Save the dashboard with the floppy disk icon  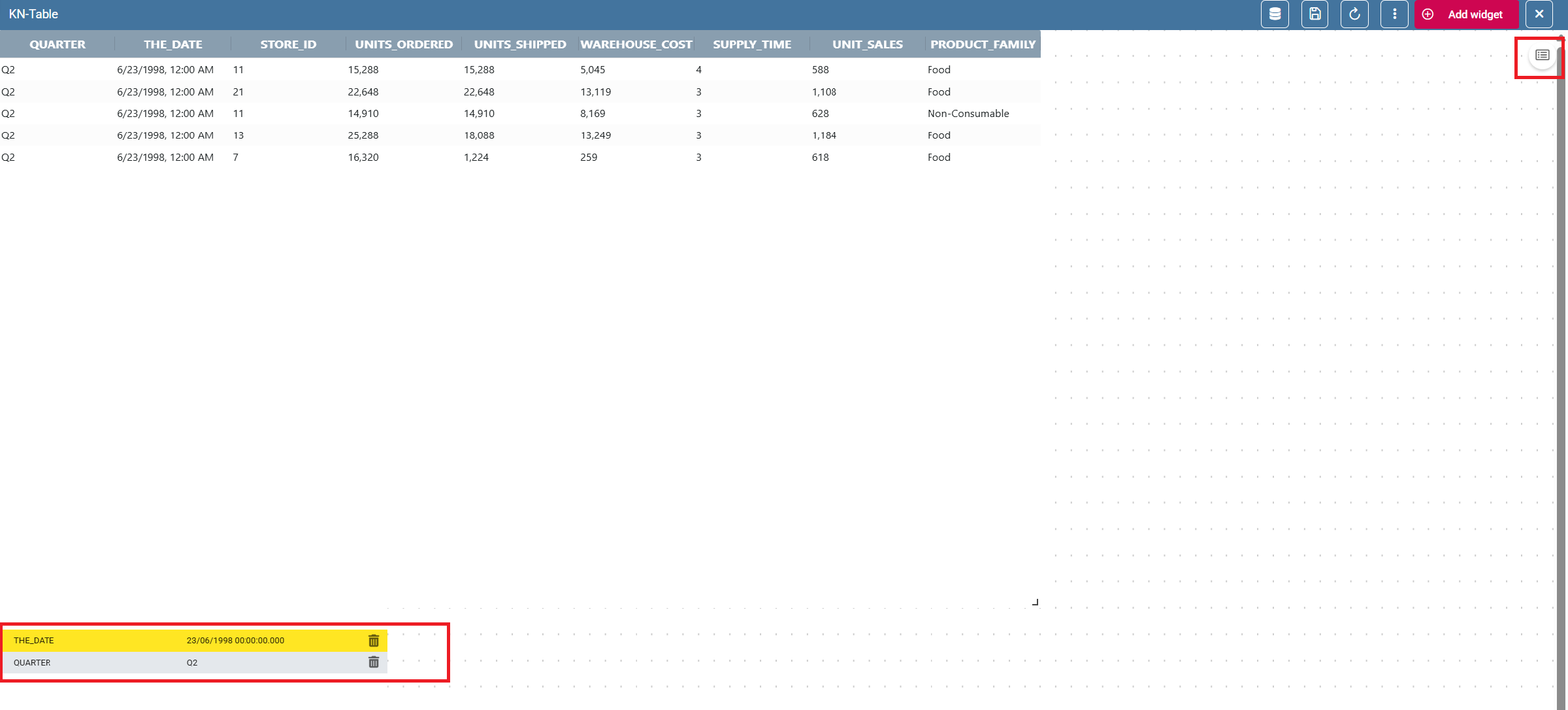point(1315,14)
